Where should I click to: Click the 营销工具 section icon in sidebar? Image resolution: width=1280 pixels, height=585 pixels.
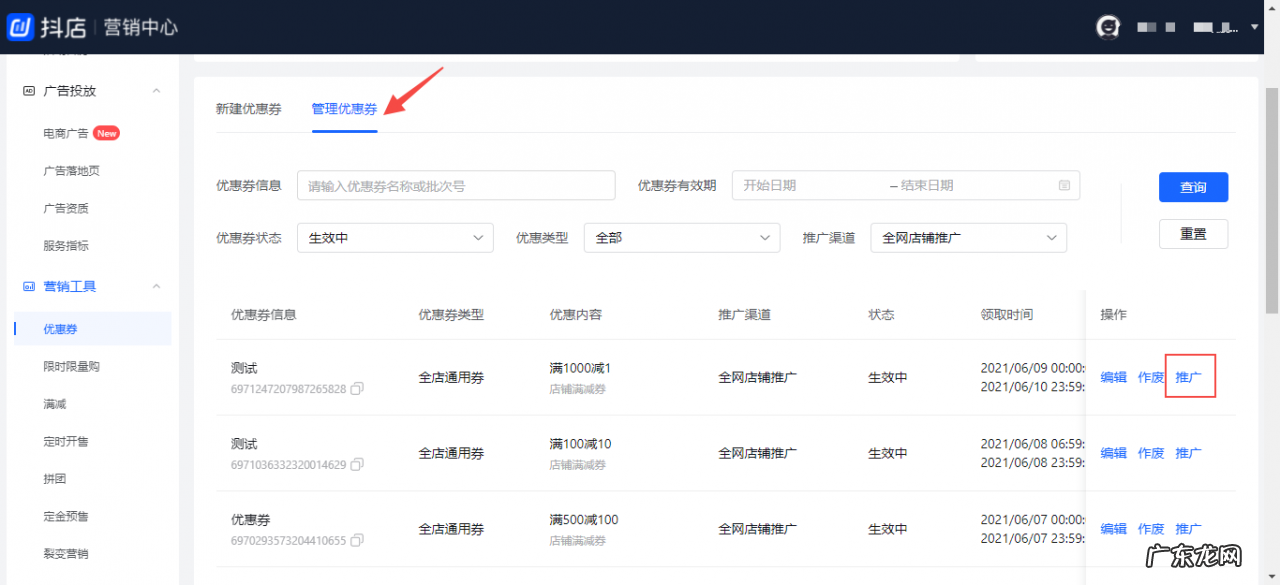point(27,286)
